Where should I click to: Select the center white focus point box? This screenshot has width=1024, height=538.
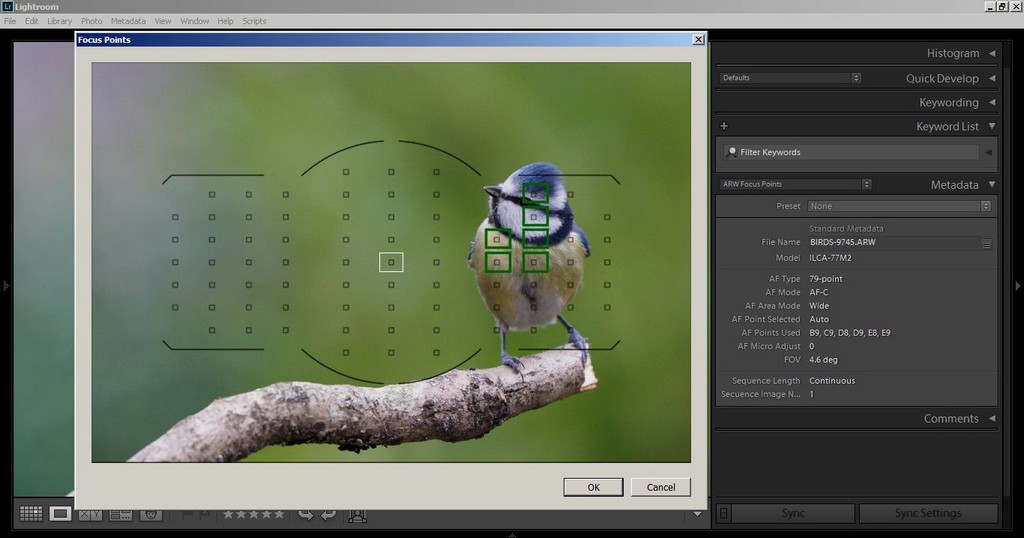click(x=391, y=262)
